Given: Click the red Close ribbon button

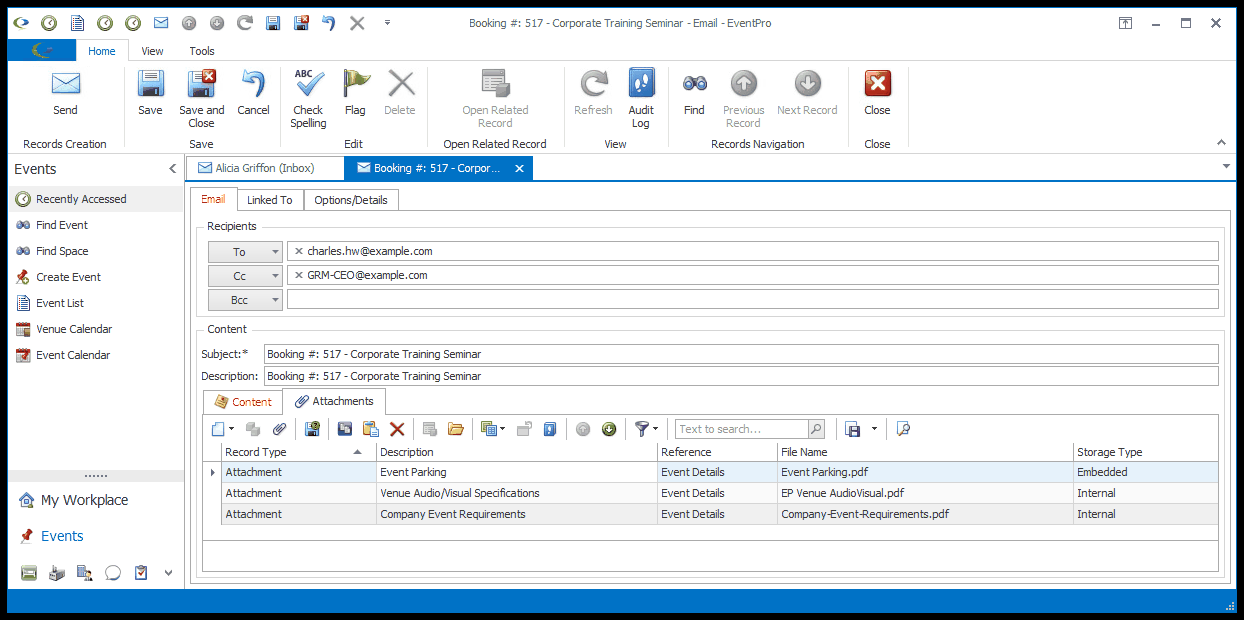Looking at the screenshot, I should 877,94.
